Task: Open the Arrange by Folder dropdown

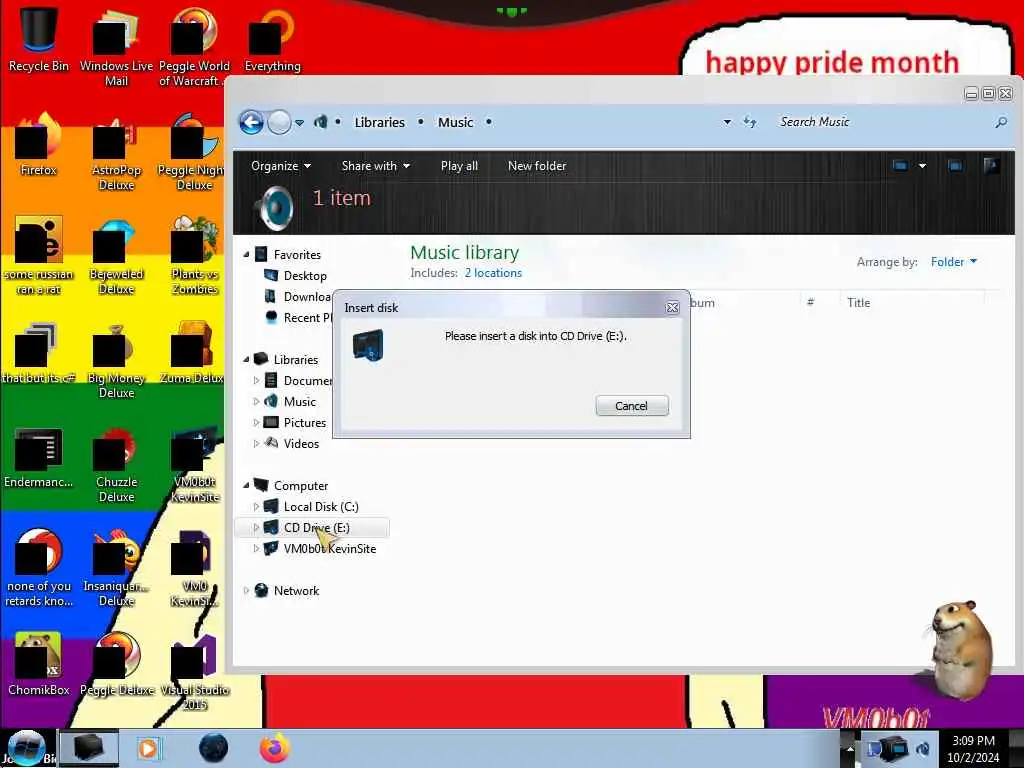Action: (x=953, y=262)
